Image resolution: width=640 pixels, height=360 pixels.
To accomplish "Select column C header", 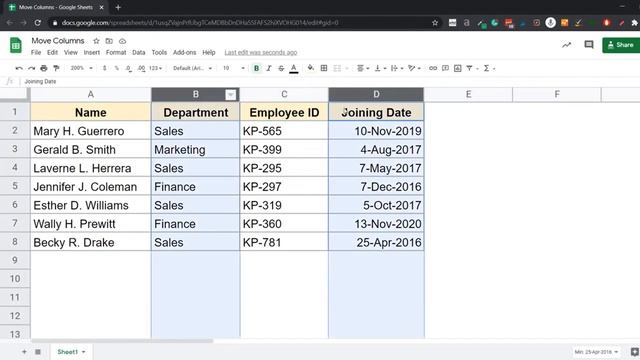I will [284, 94].
